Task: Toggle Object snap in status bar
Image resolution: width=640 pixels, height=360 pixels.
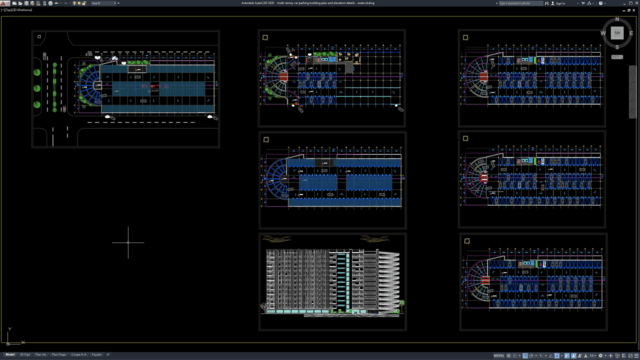Action: (557, 356)
